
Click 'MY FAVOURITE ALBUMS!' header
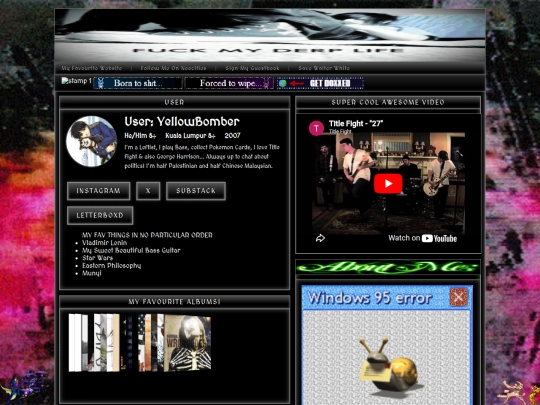click(x=174, y=302)
